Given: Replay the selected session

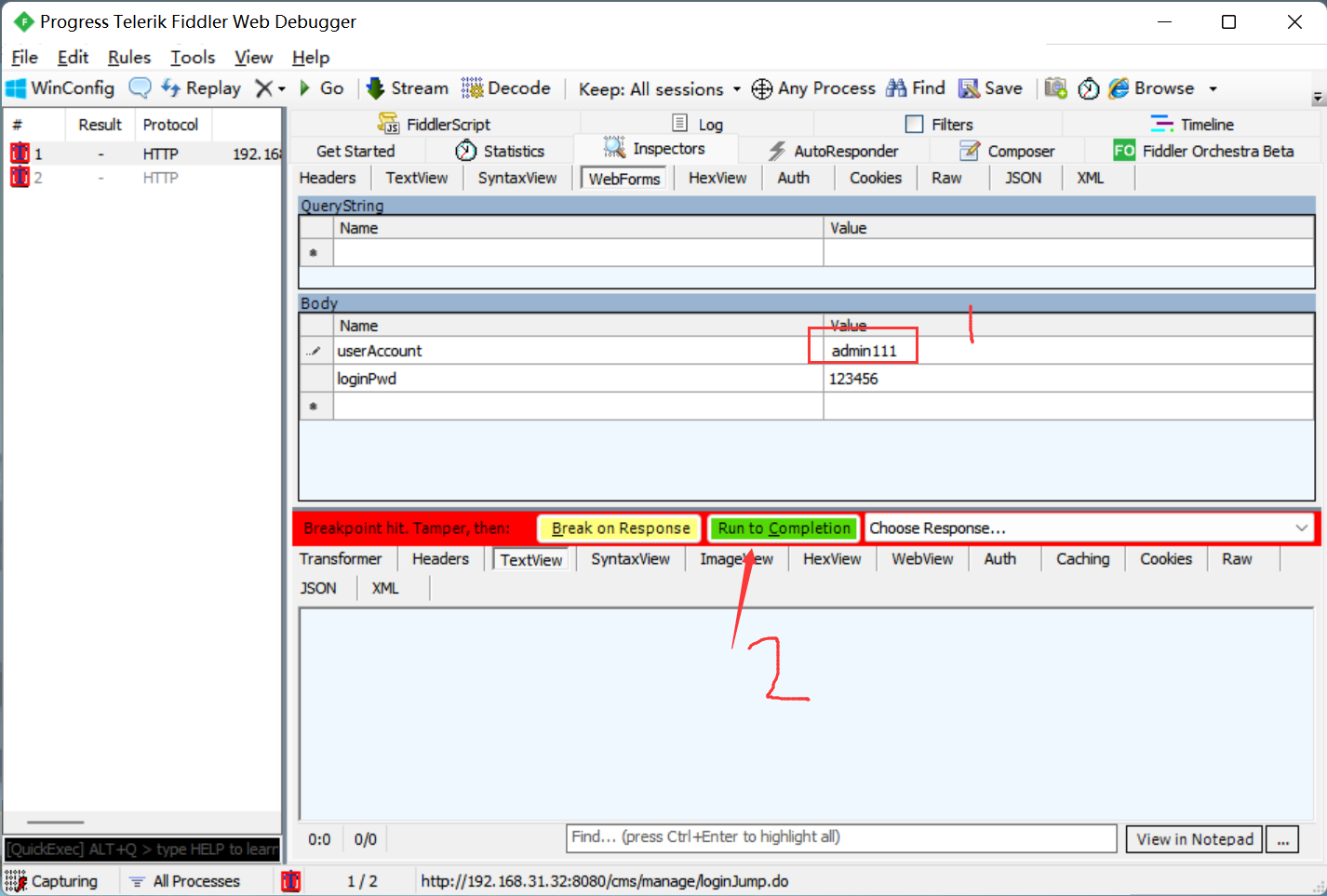Looking at the screenshot, I should (201, 88).
